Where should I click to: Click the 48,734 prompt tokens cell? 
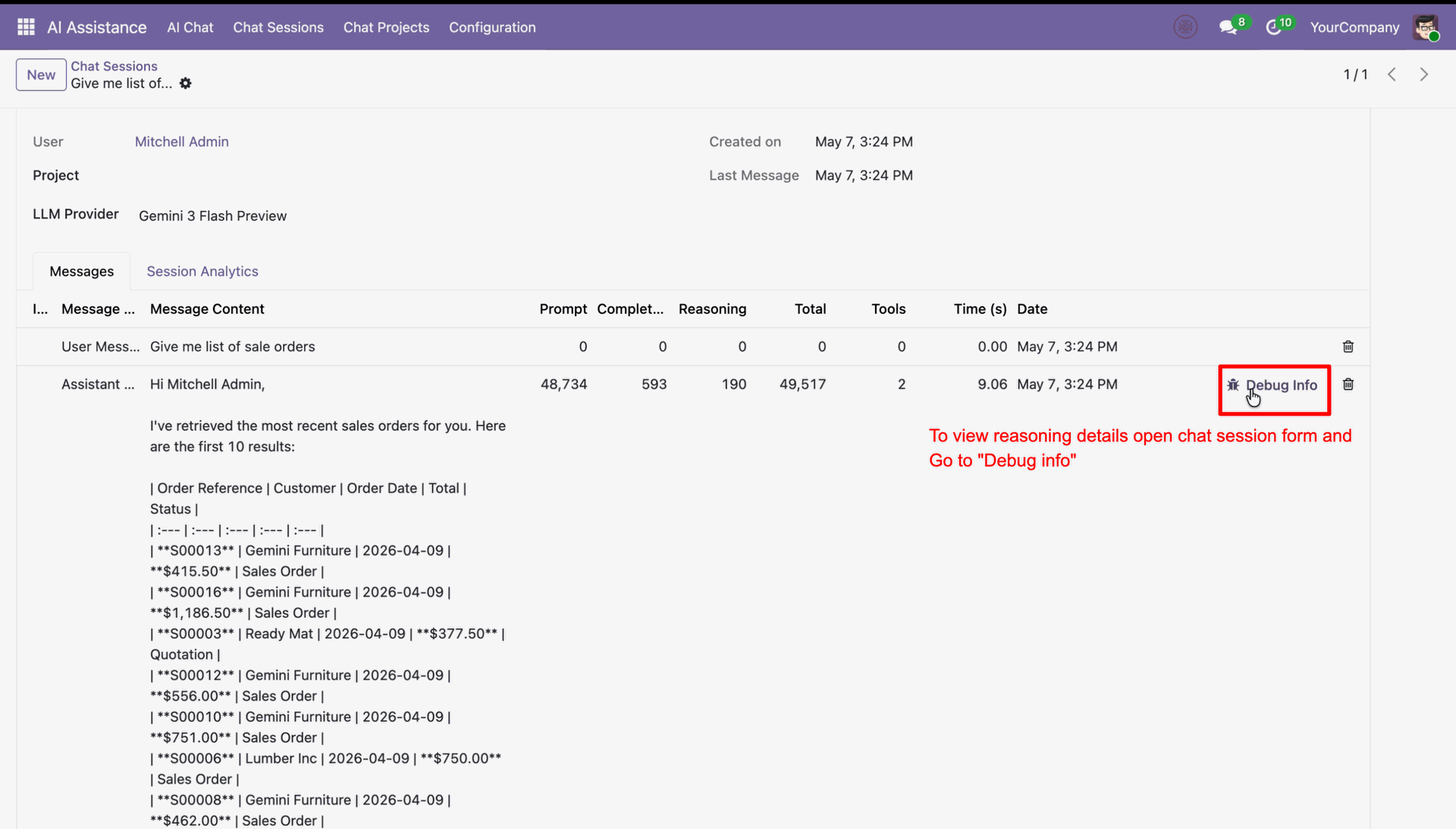click(x=563, y=385)
